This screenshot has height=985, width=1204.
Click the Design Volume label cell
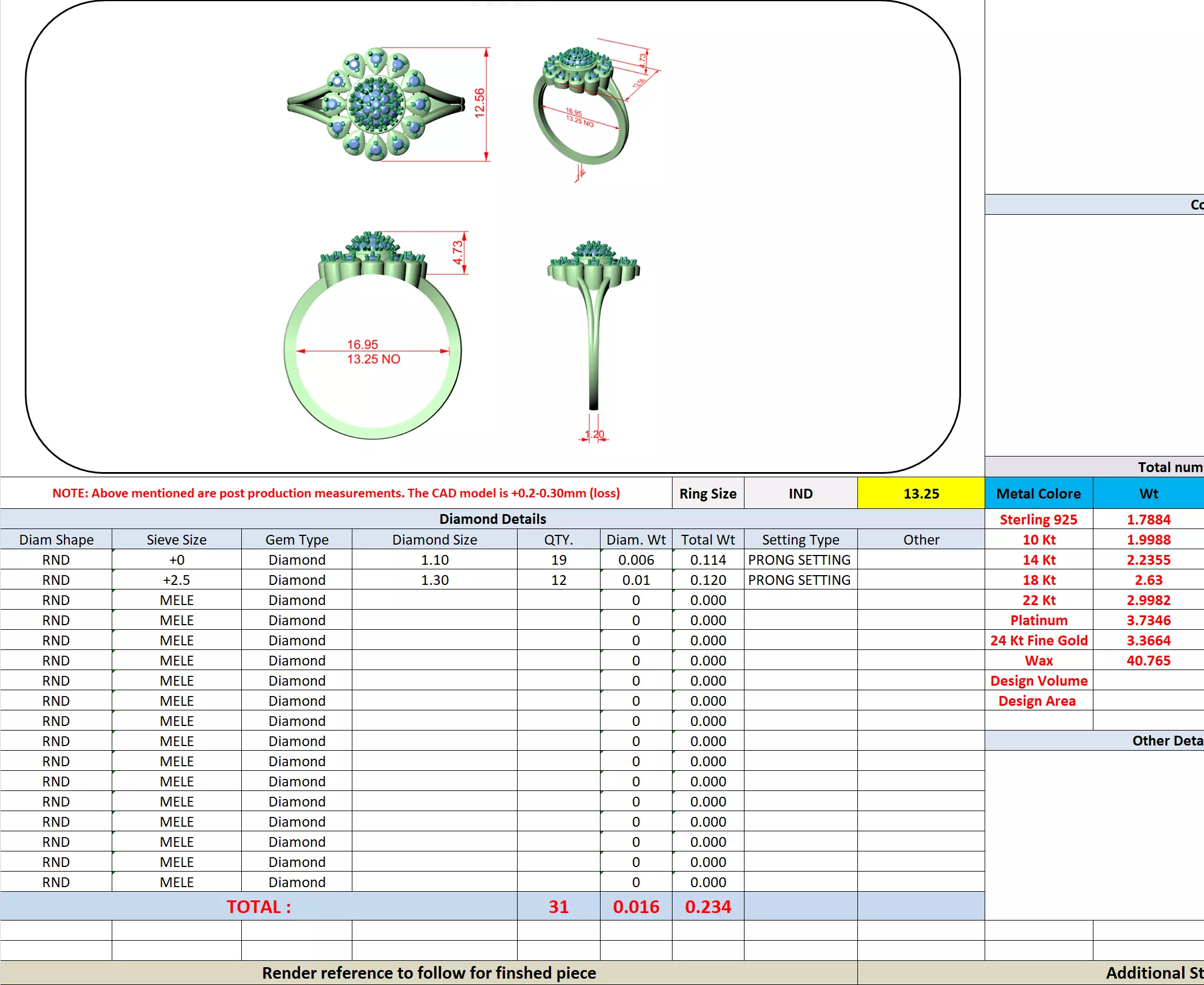click(x=1038, y=680)
